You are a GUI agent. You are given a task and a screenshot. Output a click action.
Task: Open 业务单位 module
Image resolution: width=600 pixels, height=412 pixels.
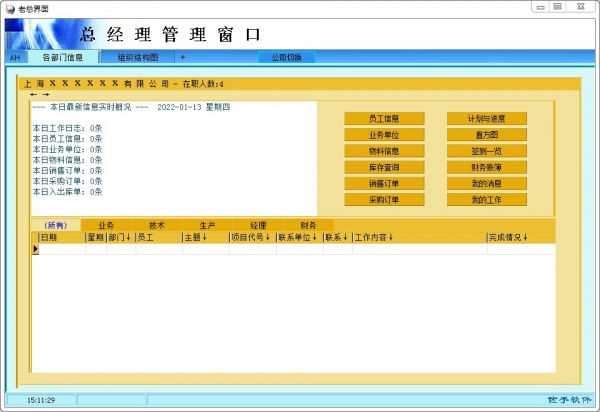384,135
